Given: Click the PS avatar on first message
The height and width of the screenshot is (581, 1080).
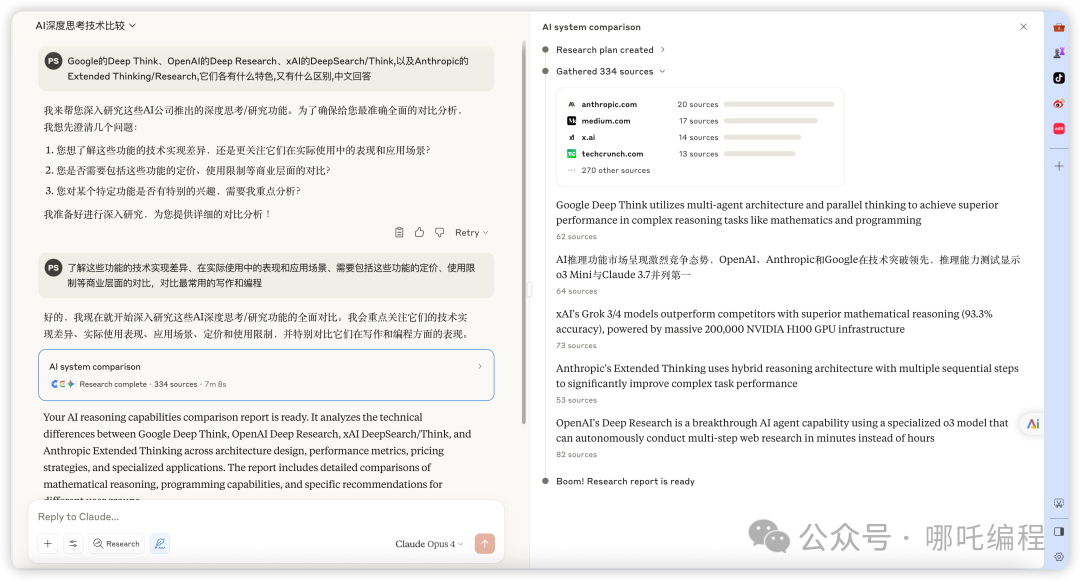Looking at the screenshot, I should coord(53,61).
